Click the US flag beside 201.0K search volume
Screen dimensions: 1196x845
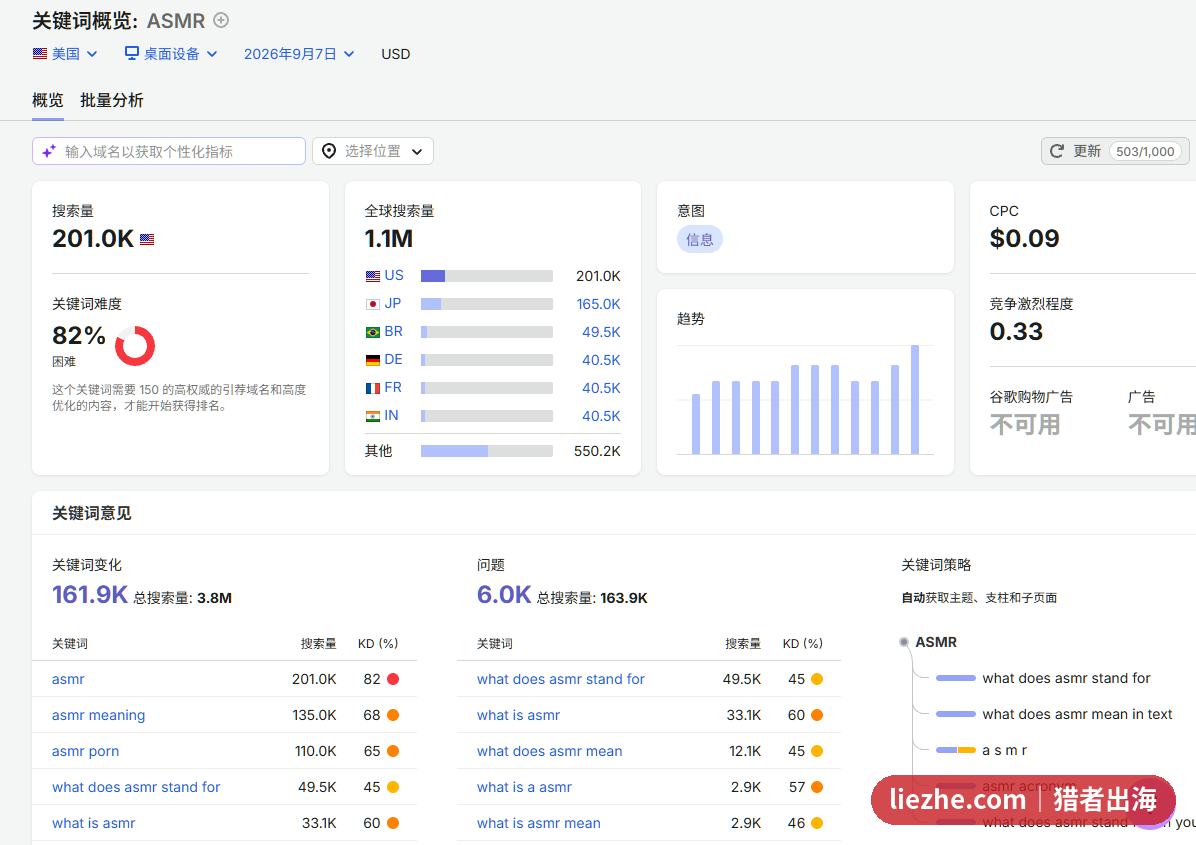point(147,239)
